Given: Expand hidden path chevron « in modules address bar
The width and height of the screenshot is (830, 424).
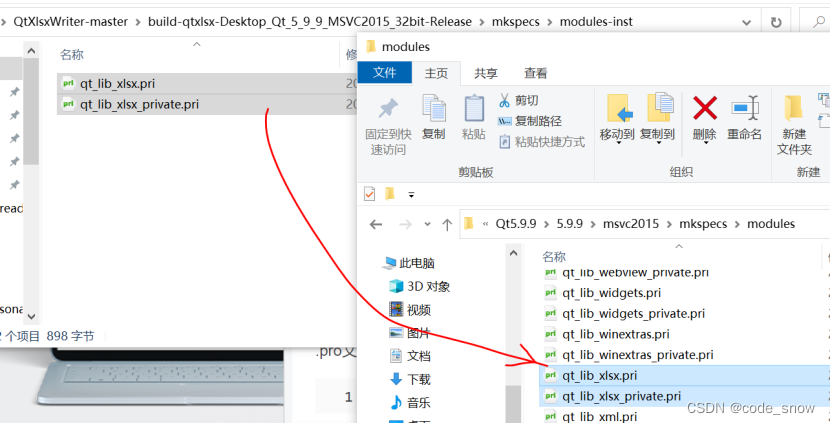Looking at the screenshot, I should 485,224.
